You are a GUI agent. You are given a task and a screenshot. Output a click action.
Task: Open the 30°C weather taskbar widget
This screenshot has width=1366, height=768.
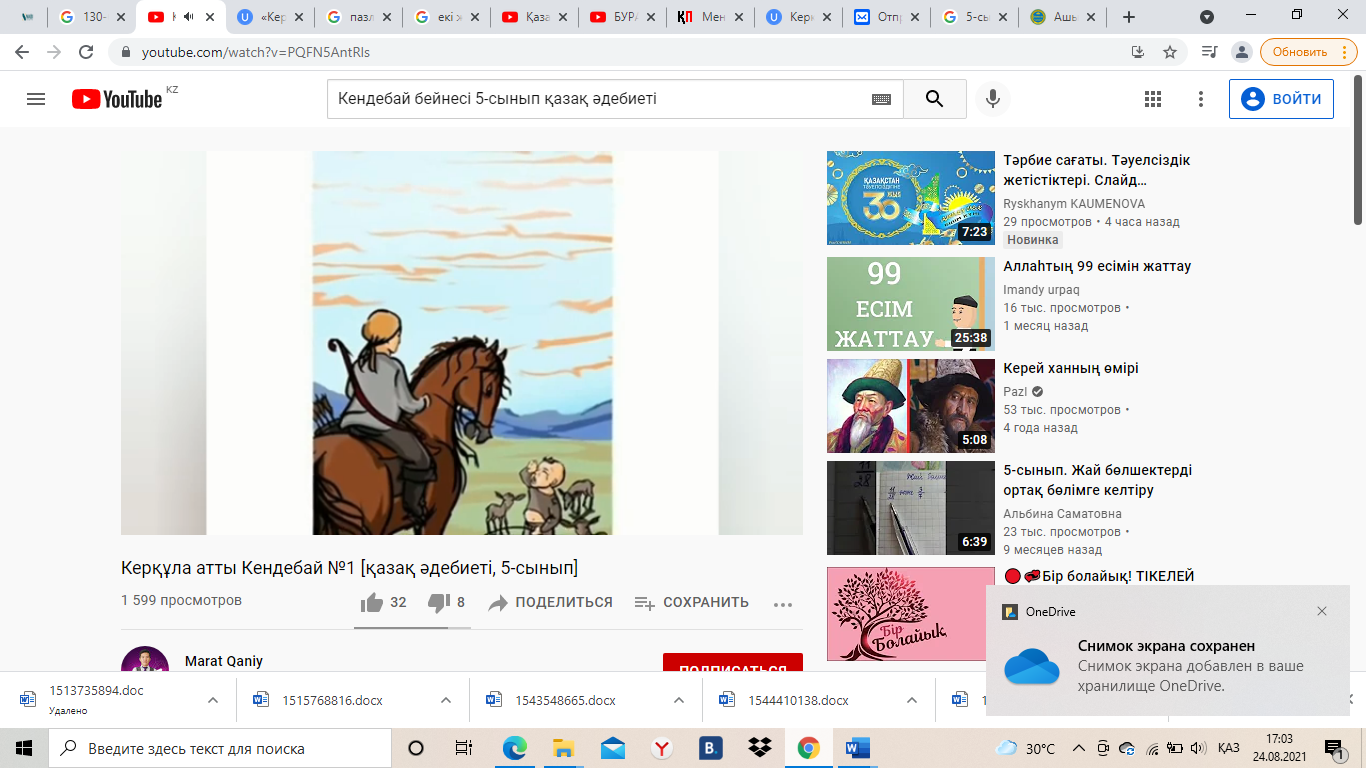coord(1026,748)
